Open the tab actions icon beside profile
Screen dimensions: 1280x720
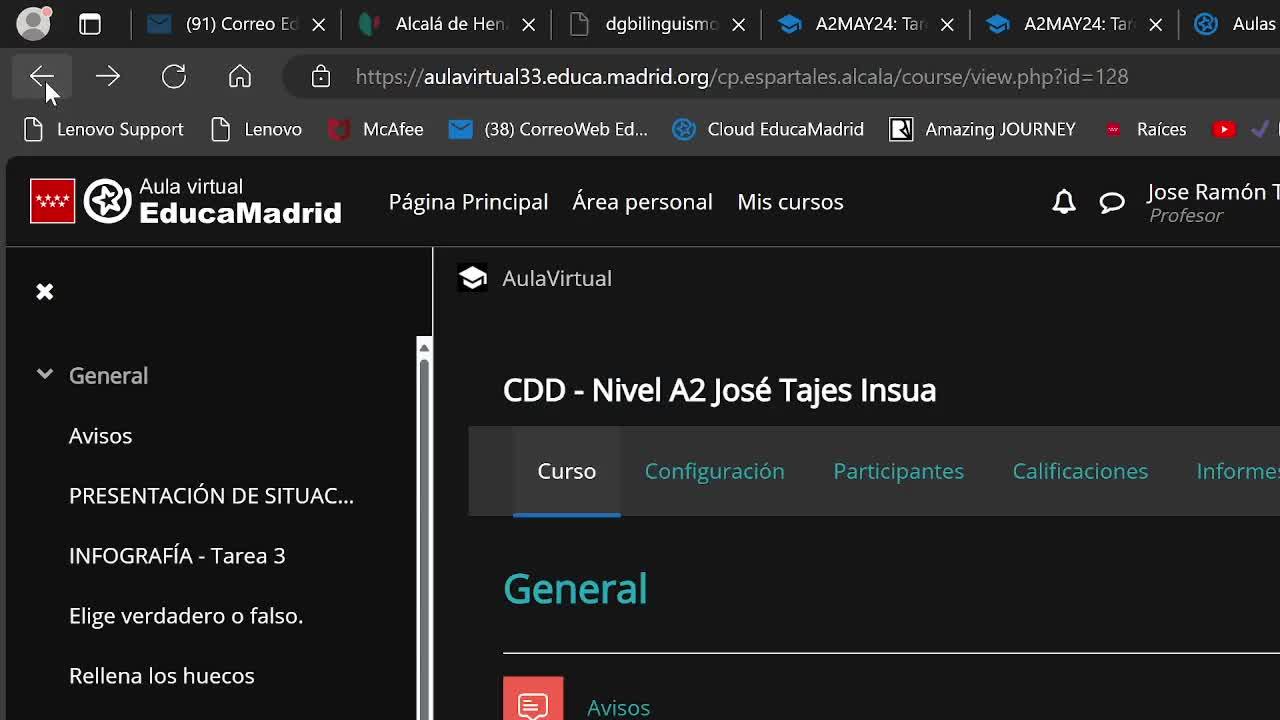point(90,24)
